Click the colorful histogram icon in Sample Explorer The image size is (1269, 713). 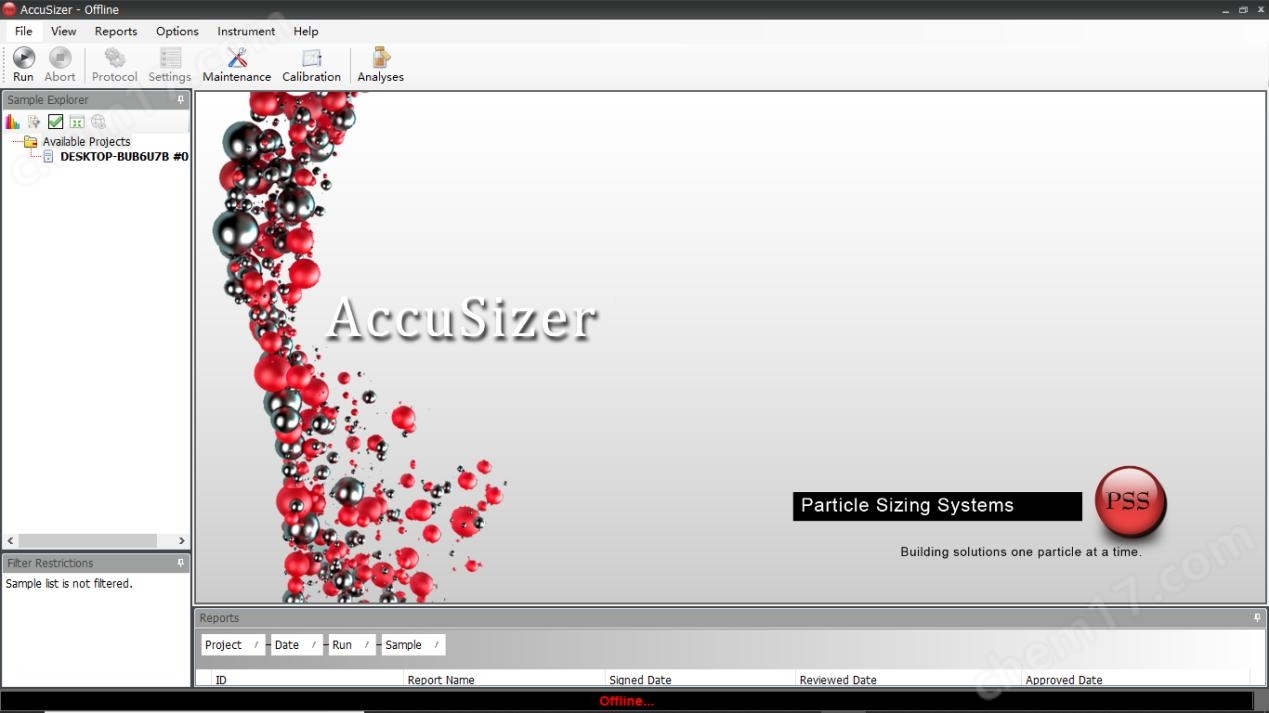coord(13,122)
